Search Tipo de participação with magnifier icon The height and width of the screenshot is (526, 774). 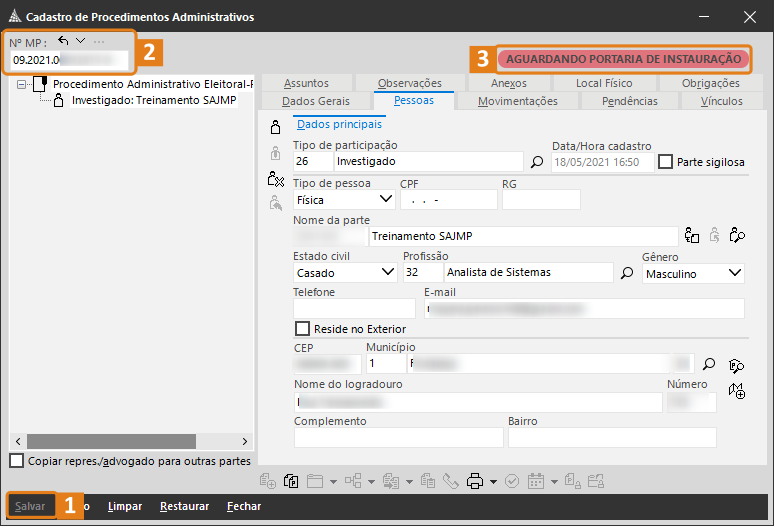tap(537, 162)
